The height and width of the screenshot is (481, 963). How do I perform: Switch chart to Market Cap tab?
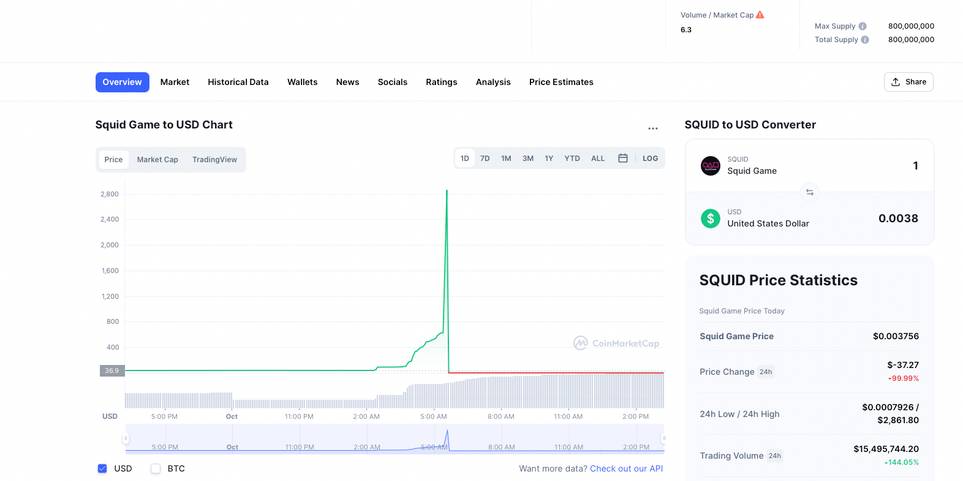(x=157, y=159)
